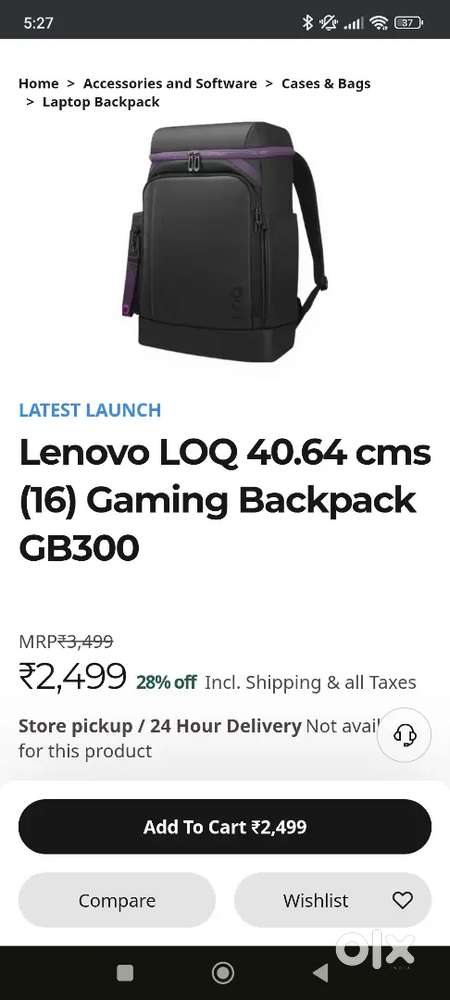This screenshot has height=1000, width=450.
Task: Add product to Wishlist
Action: click(x=333, y=900)
